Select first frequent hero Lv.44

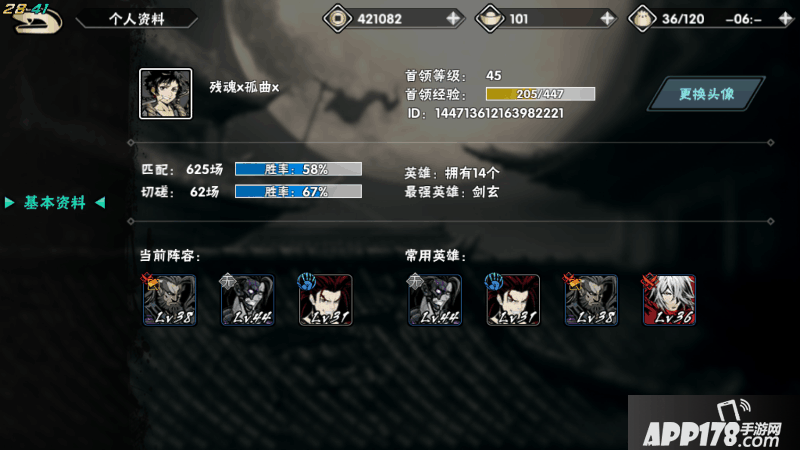tap(434, 300)
